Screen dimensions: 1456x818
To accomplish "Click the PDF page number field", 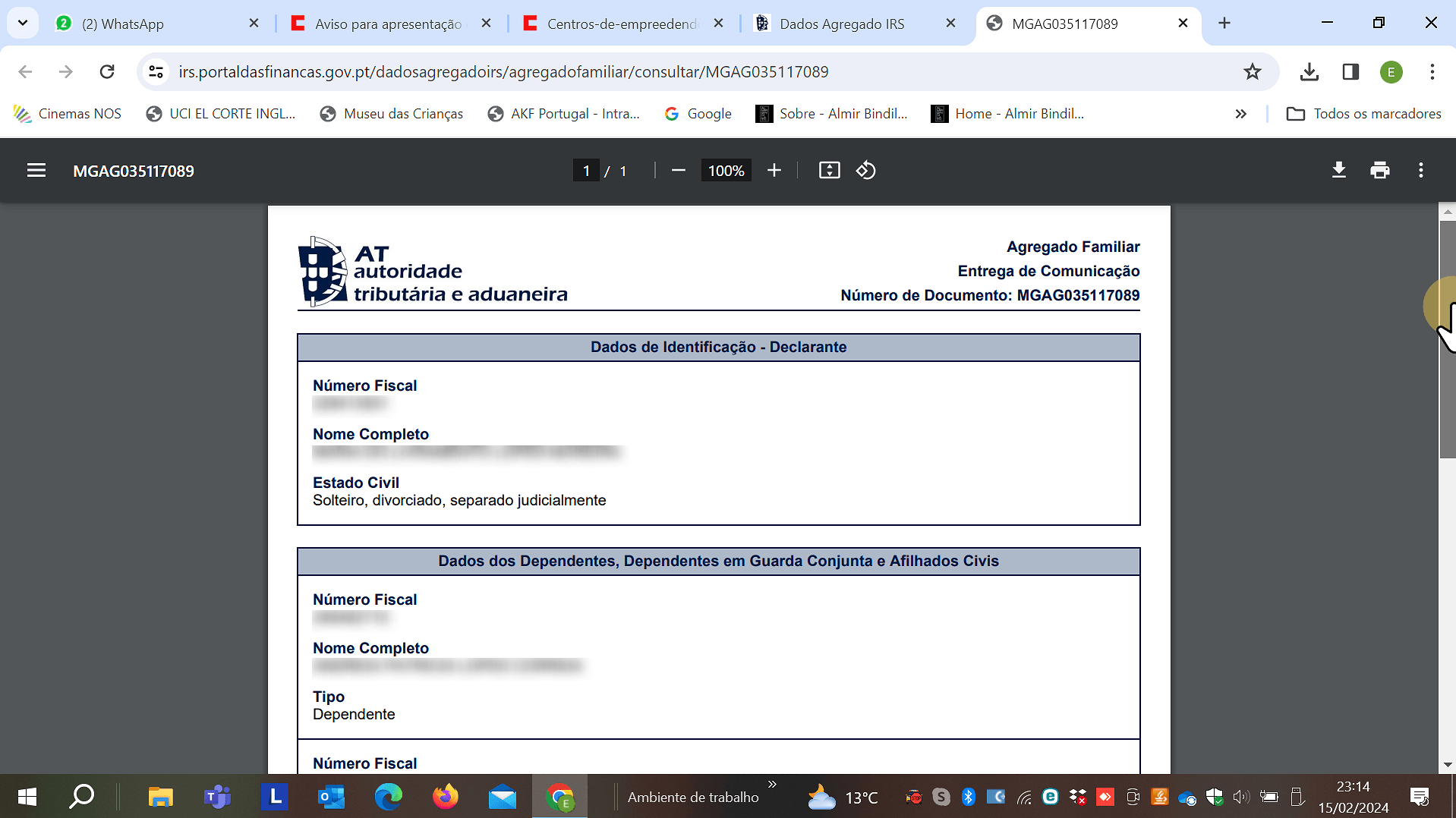I will (x=586, y=171).
